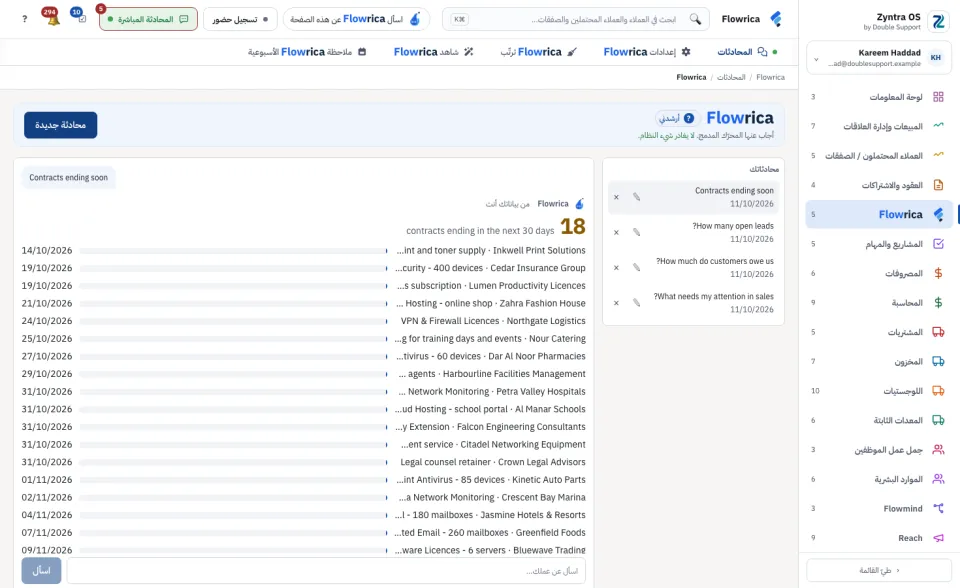Viewport: 960px width, 588px height.
Task: Click the المحادثات breadcrumb link
Action: pyautogui.click(x=731, y=77)
